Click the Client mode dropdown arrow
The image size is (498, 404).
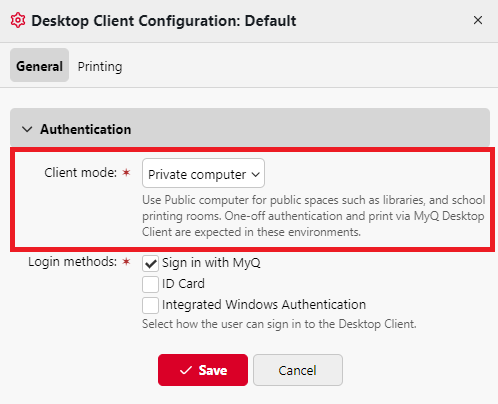[255, 174]
